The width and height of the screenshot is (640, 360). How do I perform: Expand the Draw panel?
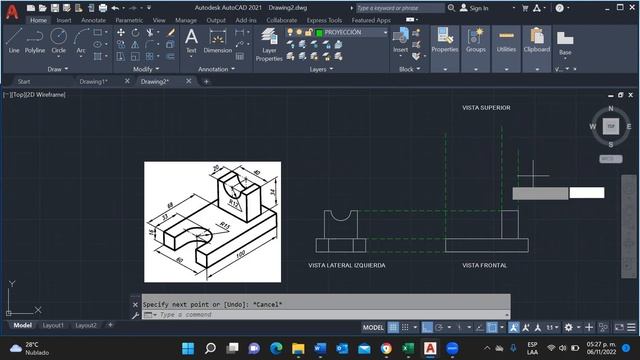pos(58,69)
